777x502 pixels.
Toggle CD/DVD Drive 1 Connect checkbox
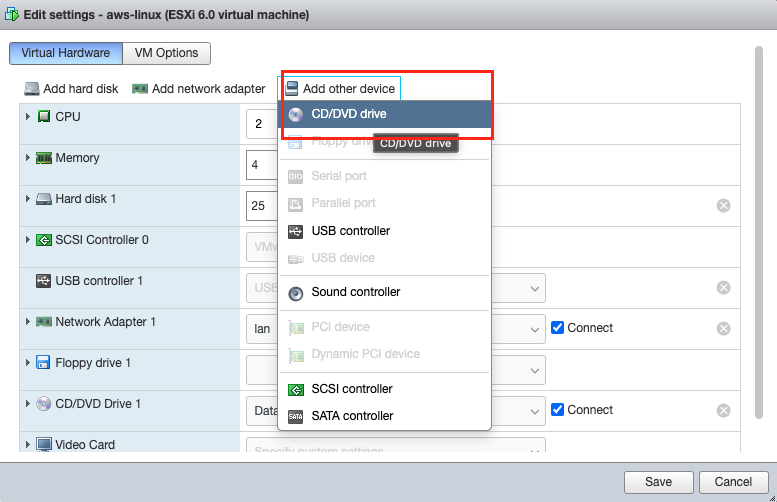(x=558, y=410)
